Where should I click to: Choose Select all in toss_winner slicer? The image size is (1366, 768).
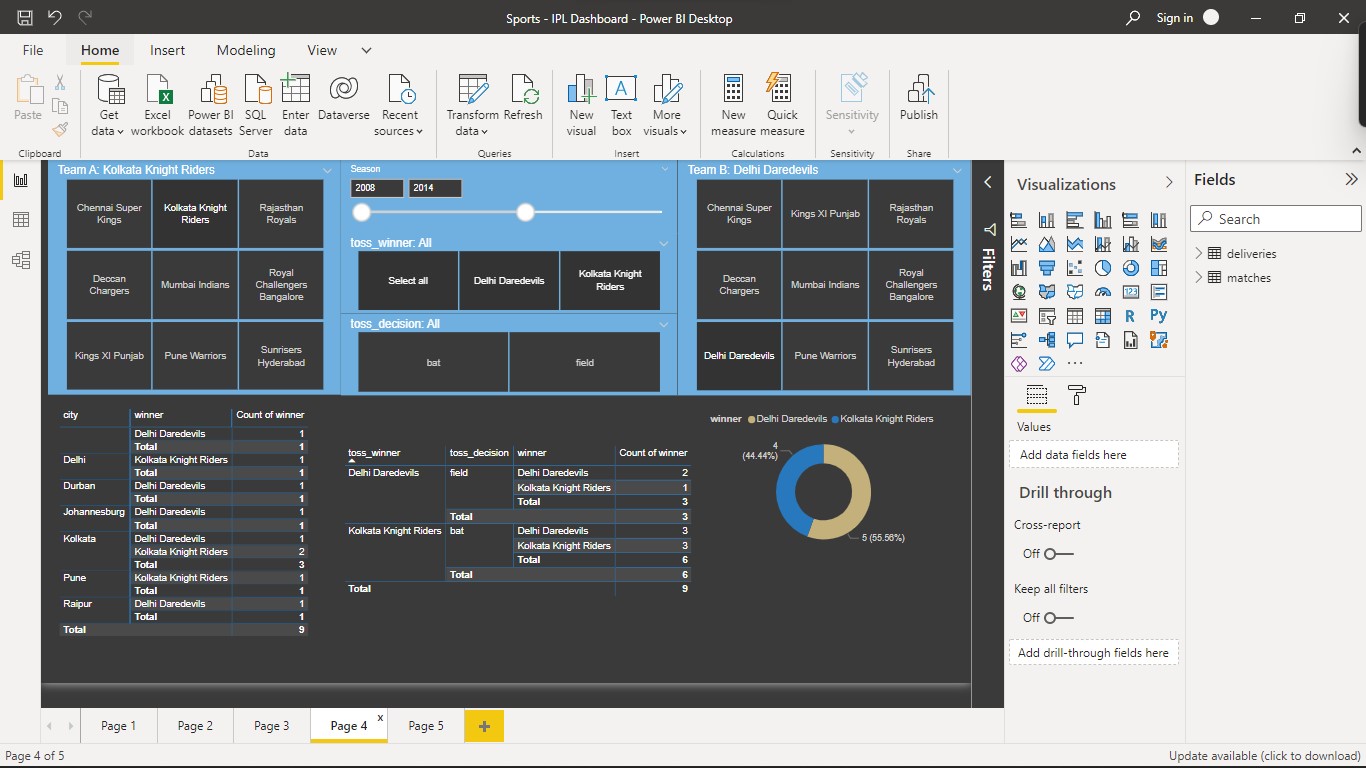pyautogui.click(x=408, y=281)
